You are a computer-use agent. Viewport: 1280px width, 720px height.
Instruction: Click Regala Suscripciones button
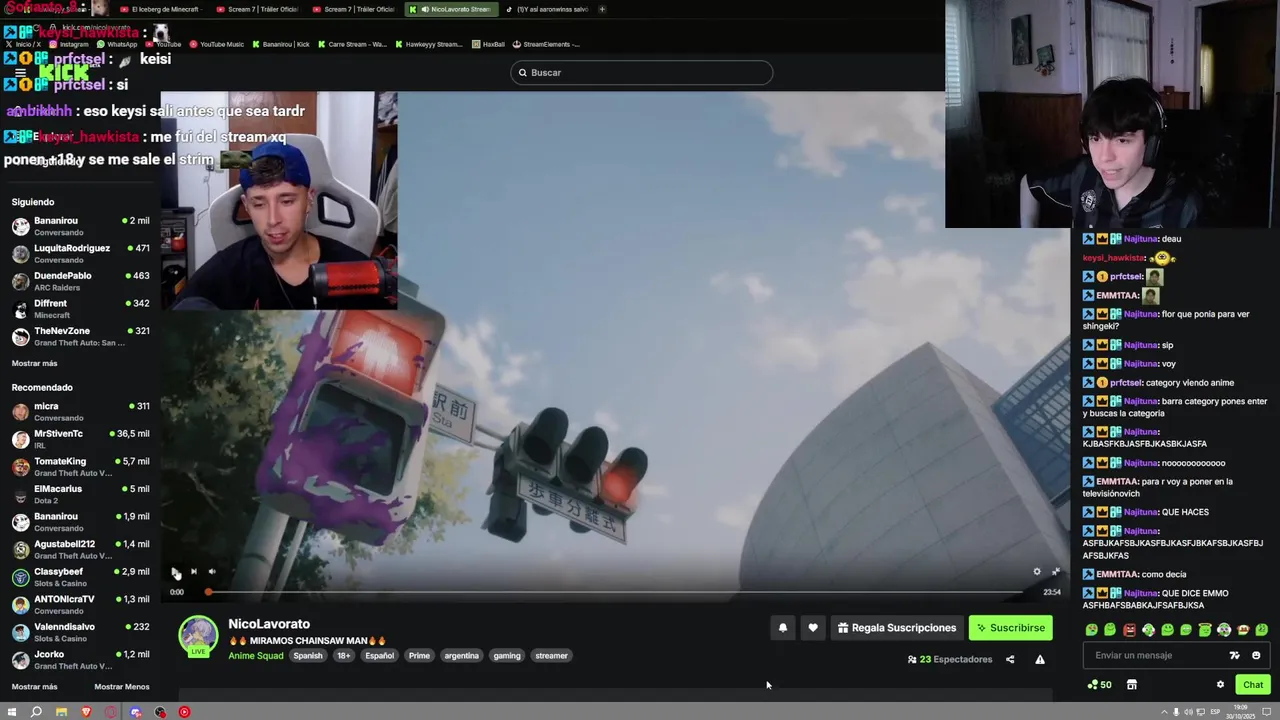(897, 628)
